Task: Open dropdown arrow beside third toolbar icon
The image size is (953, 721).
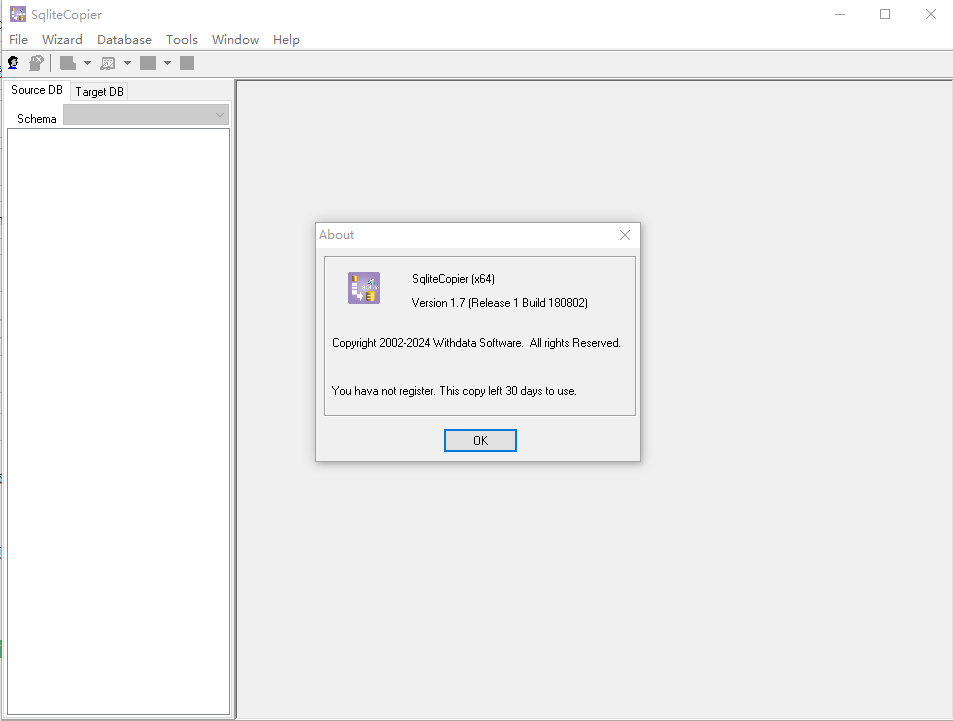Action: point(167,63)
